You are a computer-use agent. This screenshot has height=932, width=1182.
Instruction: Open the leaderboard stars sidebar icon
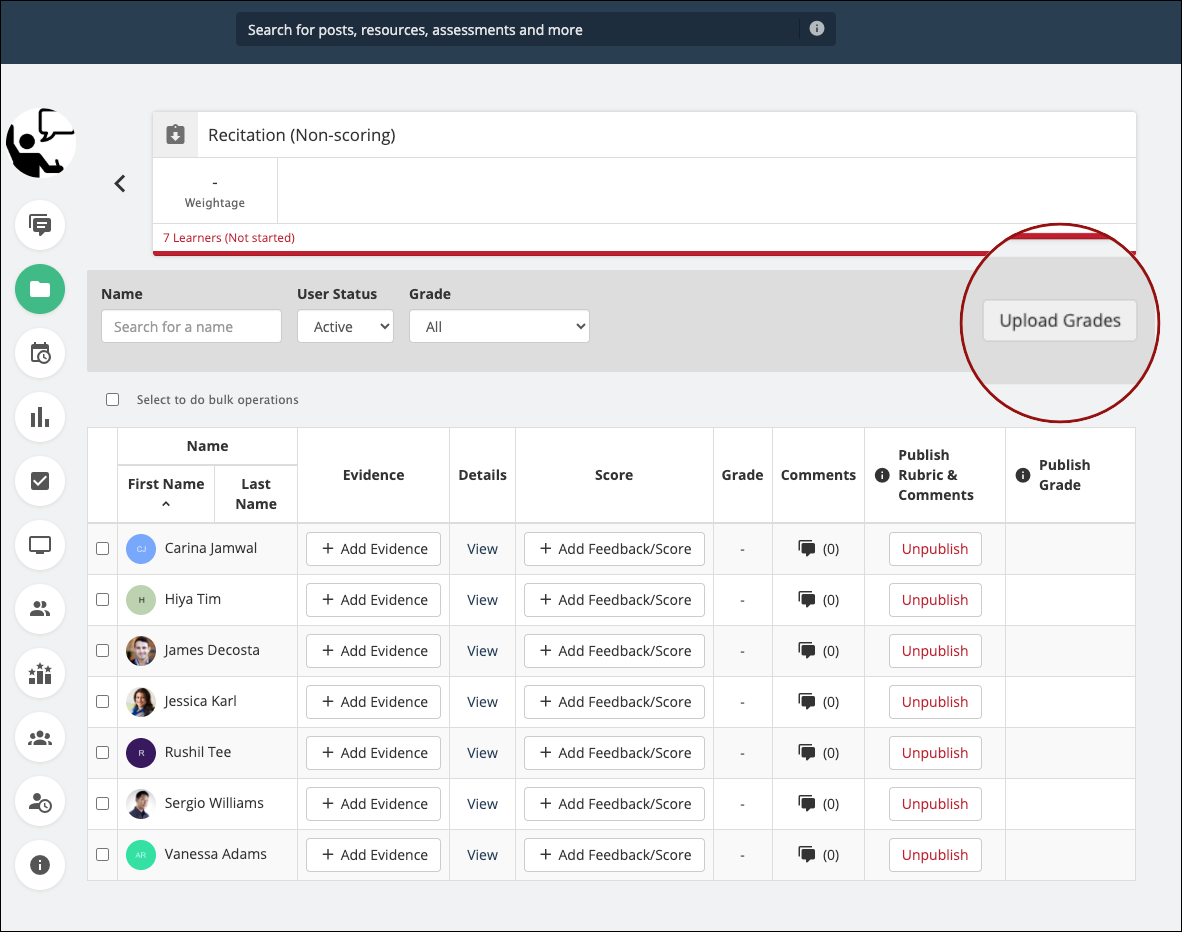(x=40, y=673)
